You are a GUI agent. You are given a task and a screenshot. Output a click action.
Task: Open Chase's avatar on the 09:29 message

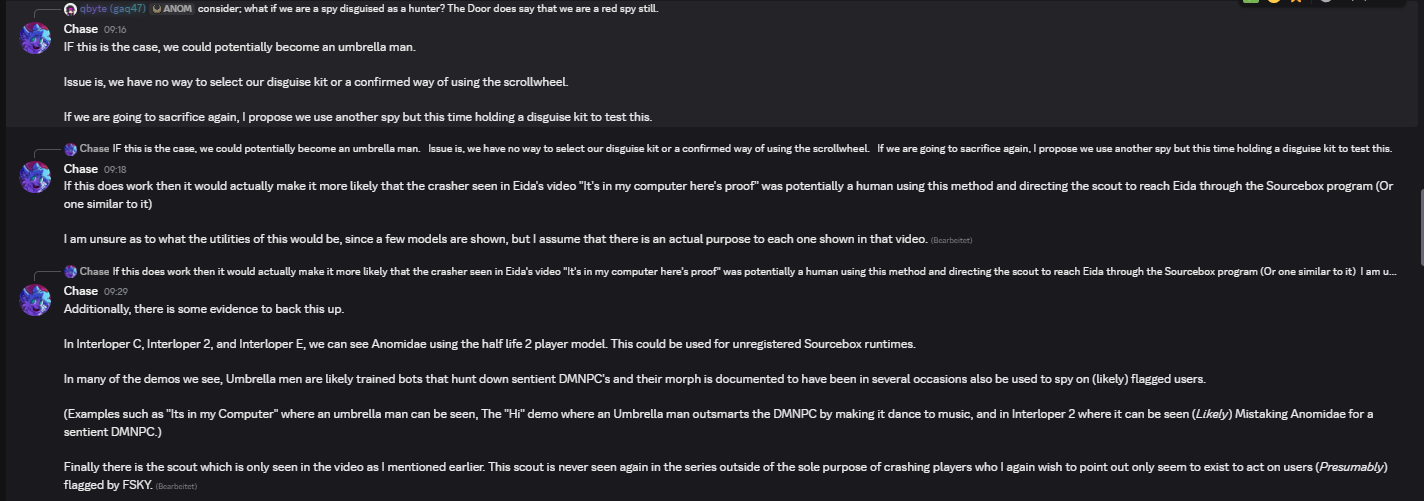click(36, 300)
